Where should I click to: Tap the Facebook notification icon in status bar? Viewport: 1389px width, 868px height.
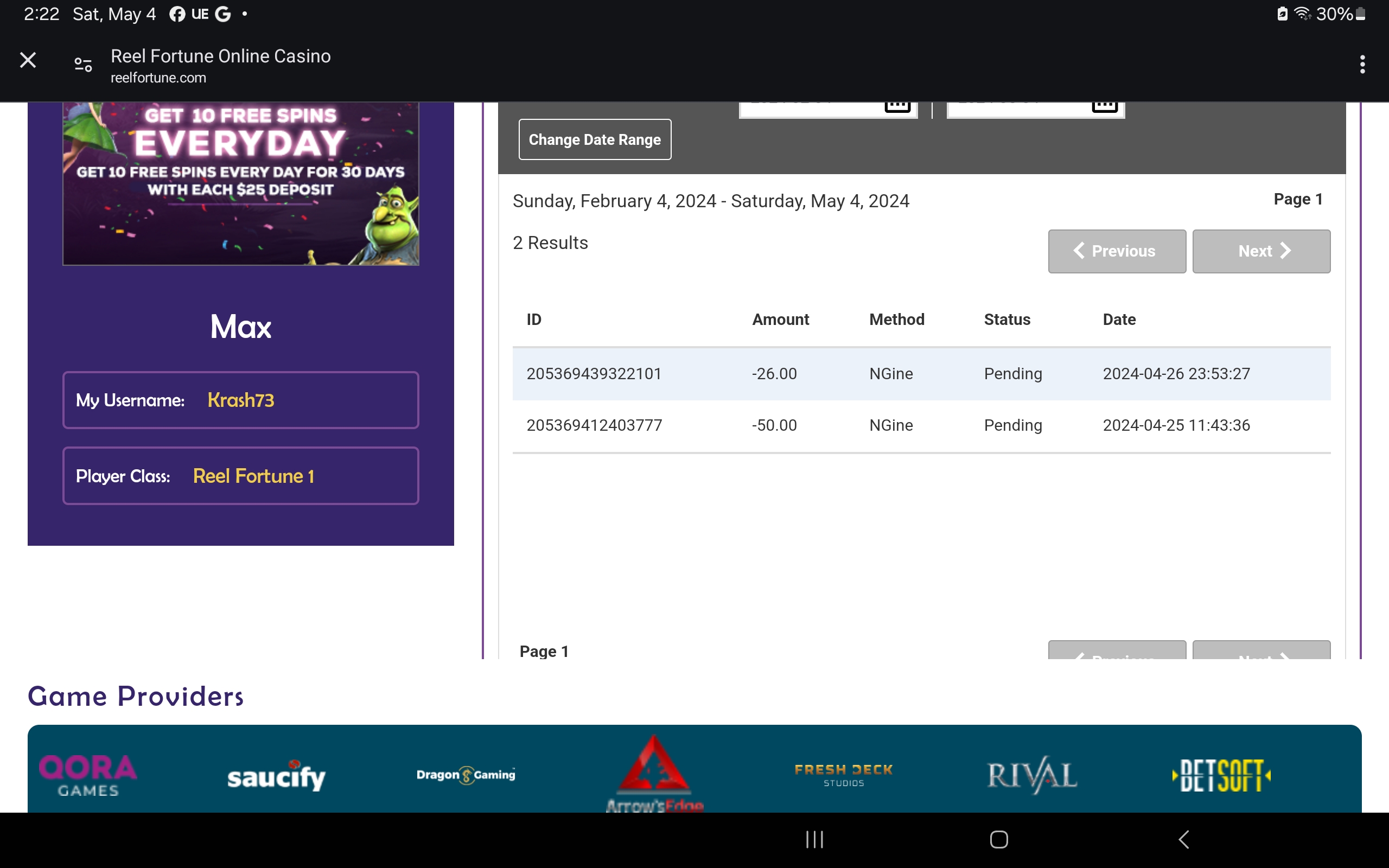(x=177, y=14)
